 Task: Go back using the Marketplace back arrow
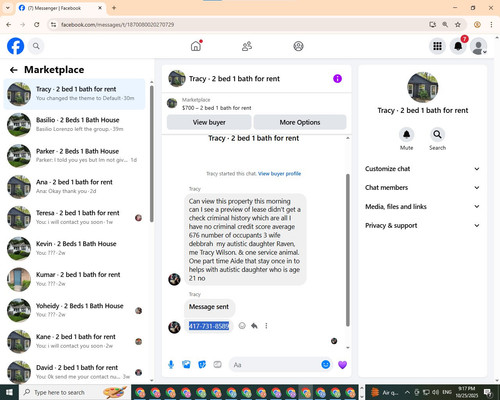14,70
